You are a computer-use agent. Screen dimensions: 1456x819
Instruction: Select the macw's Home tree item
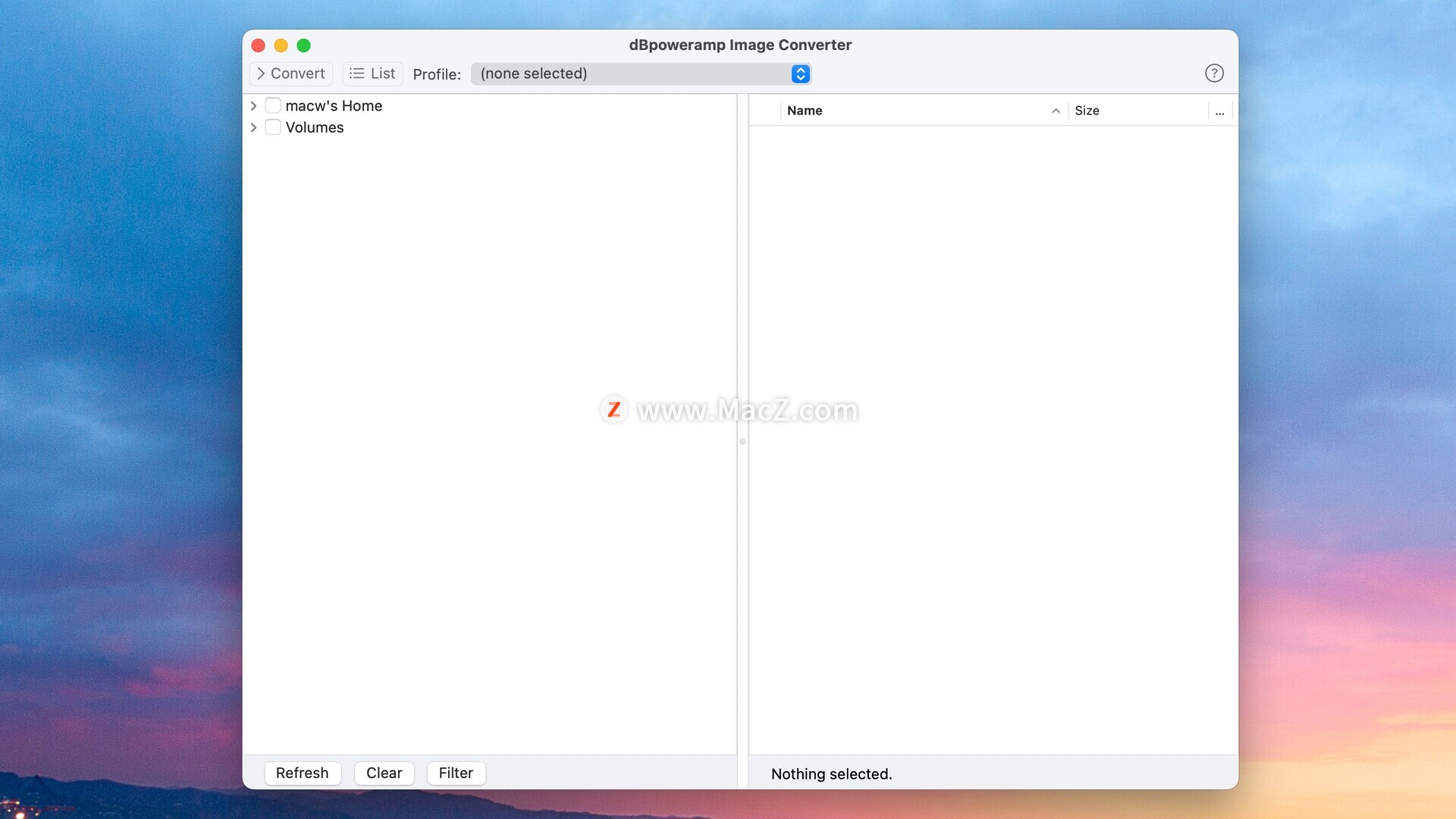(334, 106)
